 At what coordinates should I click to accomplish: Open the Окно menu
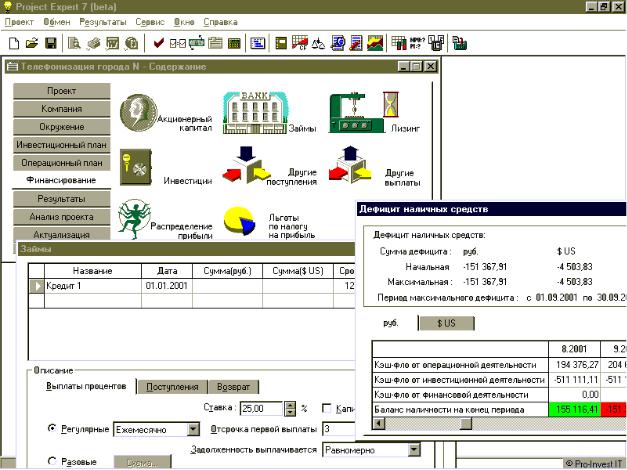[184, 22]
